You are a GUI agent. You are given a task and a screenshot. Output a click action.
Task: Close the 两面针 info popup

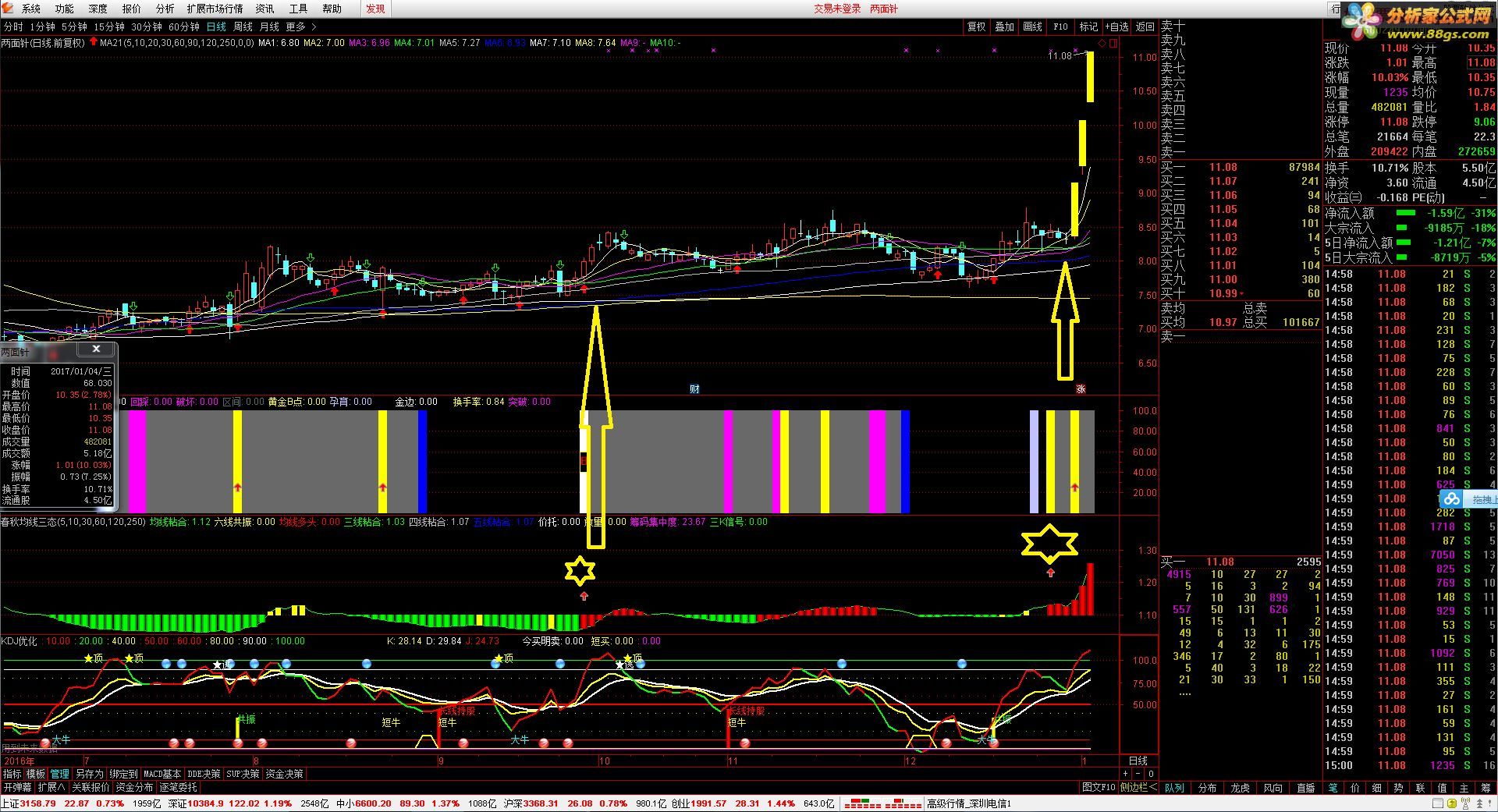[x=96, y=349]
